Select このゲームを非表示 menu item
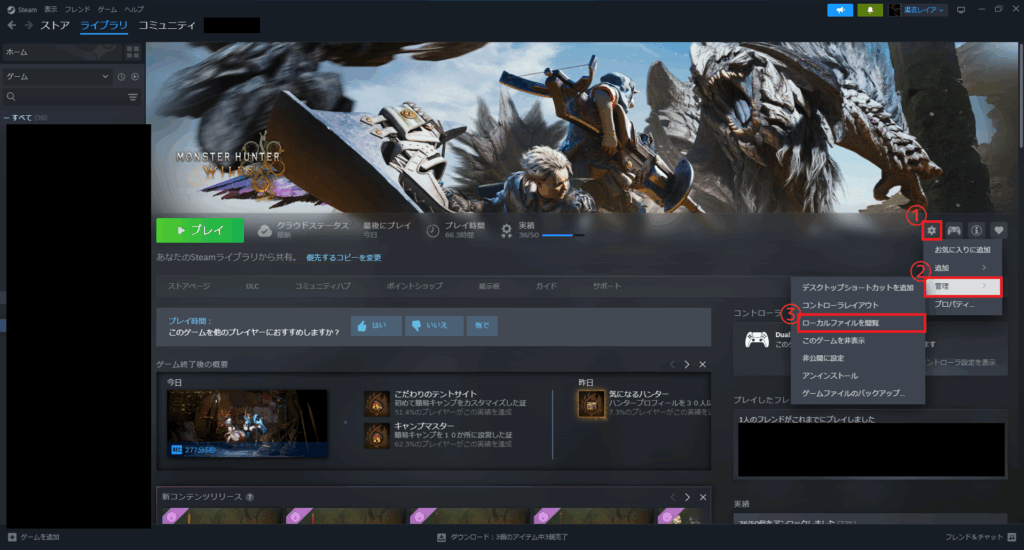Viewport: 1024px width, 550px height. [x=857, y=340]
